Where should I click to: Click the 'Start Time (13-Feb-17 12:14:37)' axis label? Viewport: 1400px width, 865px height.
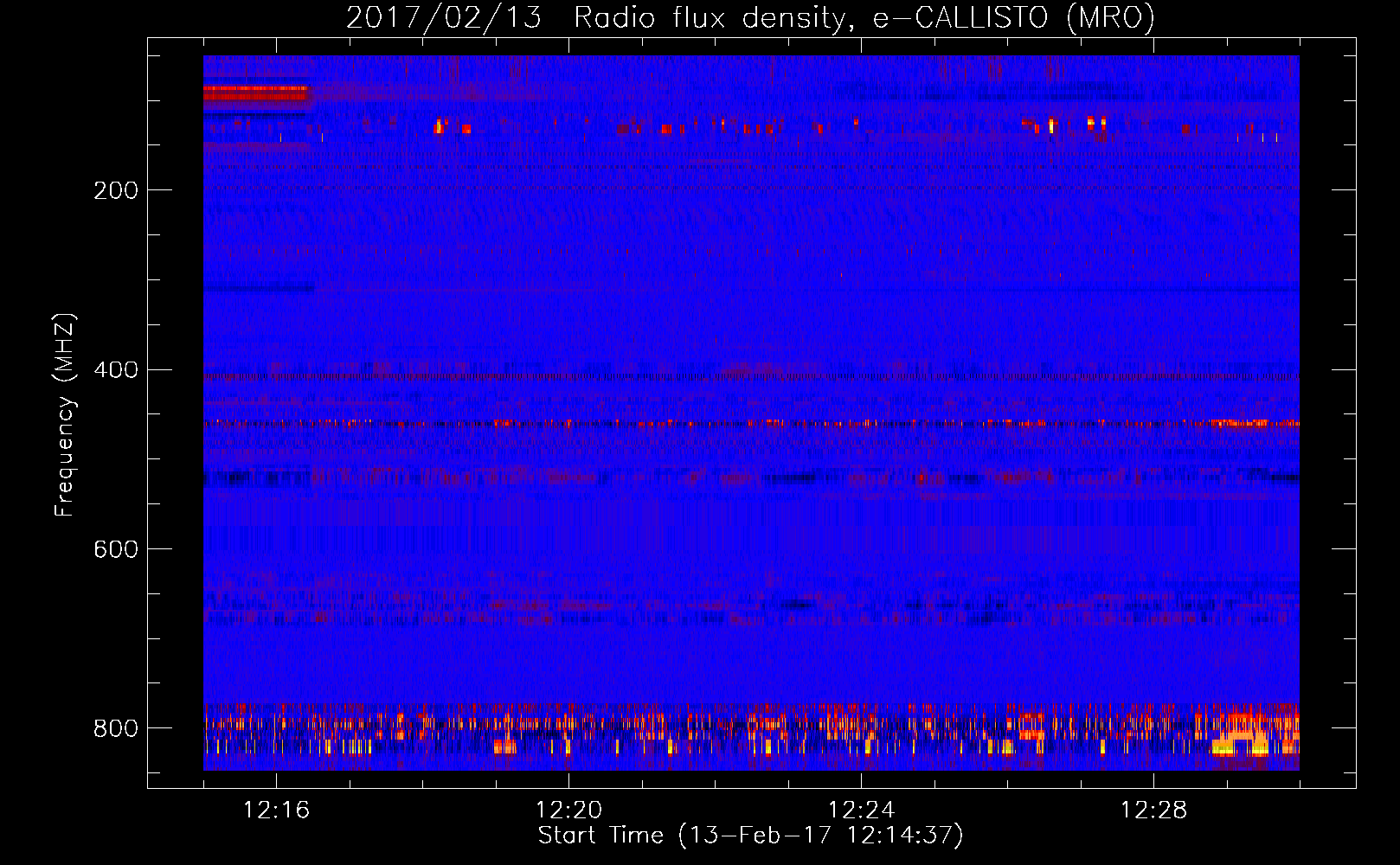(x=750, y=836)
